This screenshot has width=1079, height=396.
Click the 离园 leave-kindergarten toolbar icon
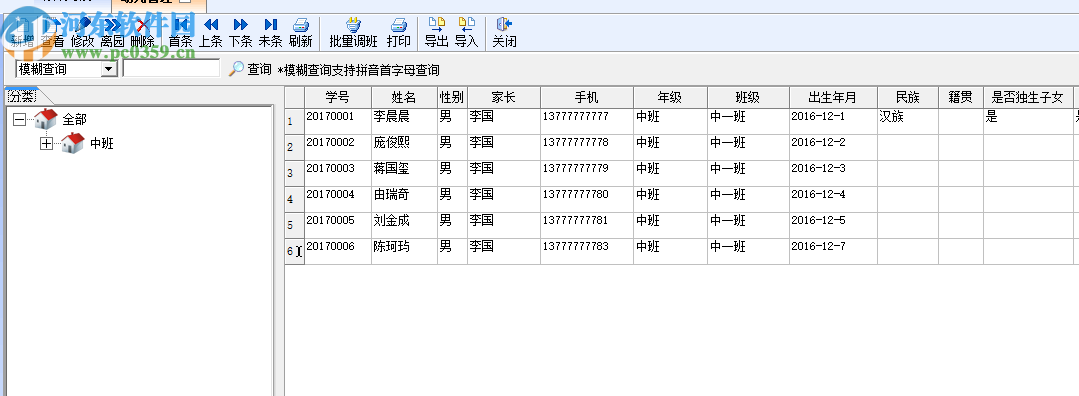[112, 26]
